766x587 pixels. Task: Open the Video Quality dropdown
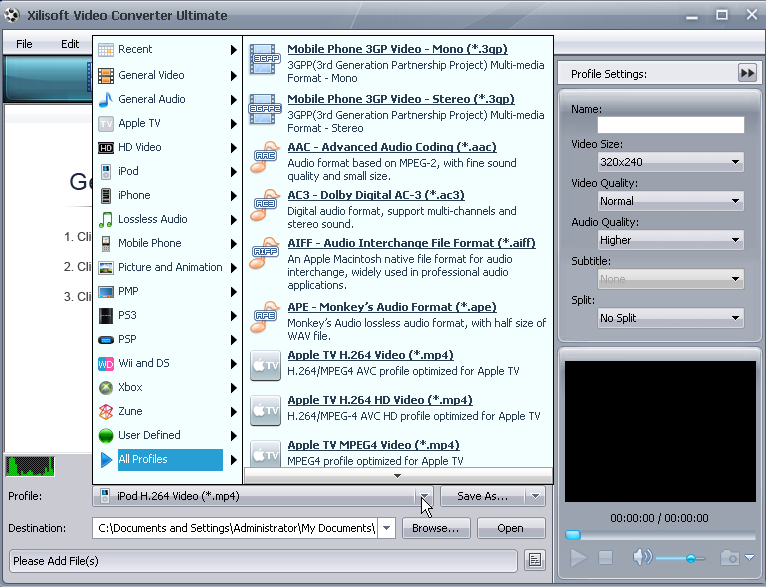tap(735, 201)
